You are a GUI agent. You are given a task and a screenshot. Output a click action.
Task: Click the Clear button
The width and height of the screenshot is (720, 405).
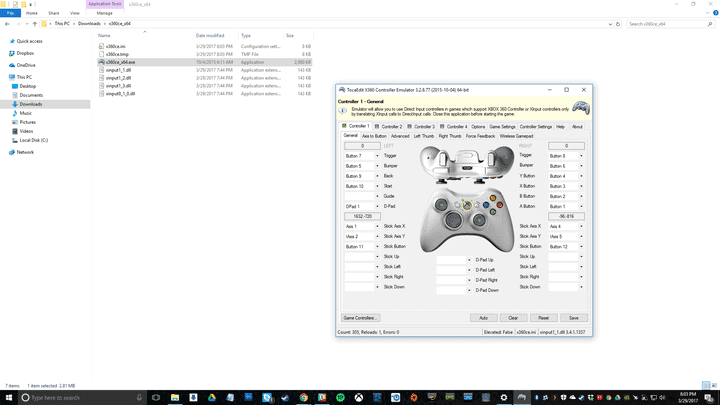click(x=513, y=318)
